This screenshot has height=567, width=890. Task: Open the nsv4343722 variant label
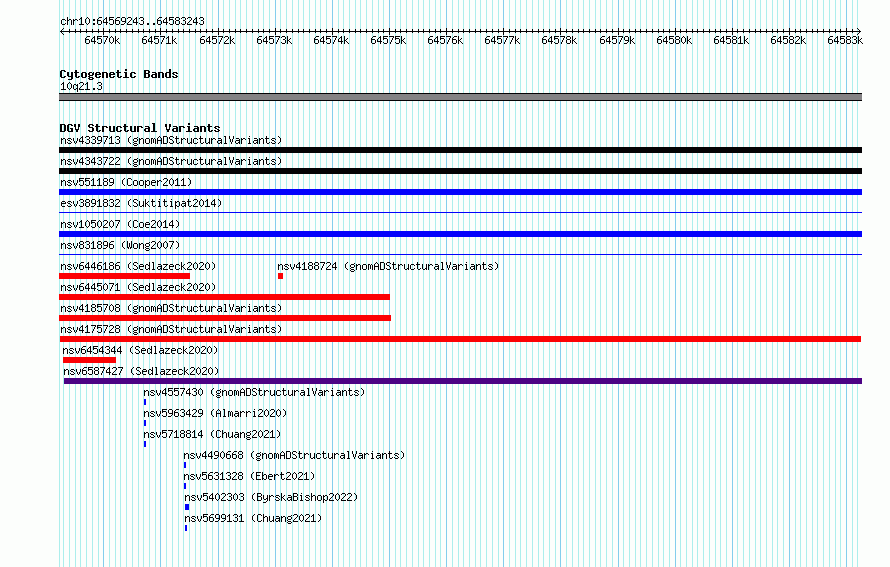(x=171, y=161)
